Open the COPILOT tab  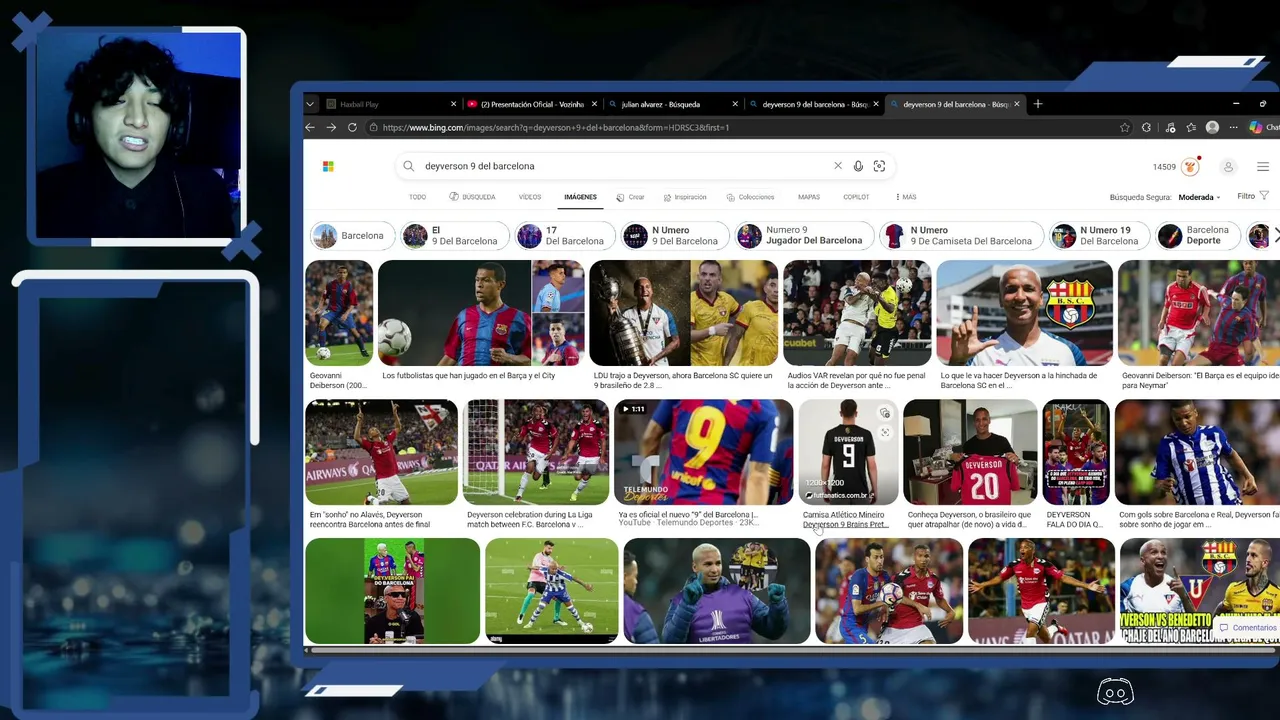856,197
